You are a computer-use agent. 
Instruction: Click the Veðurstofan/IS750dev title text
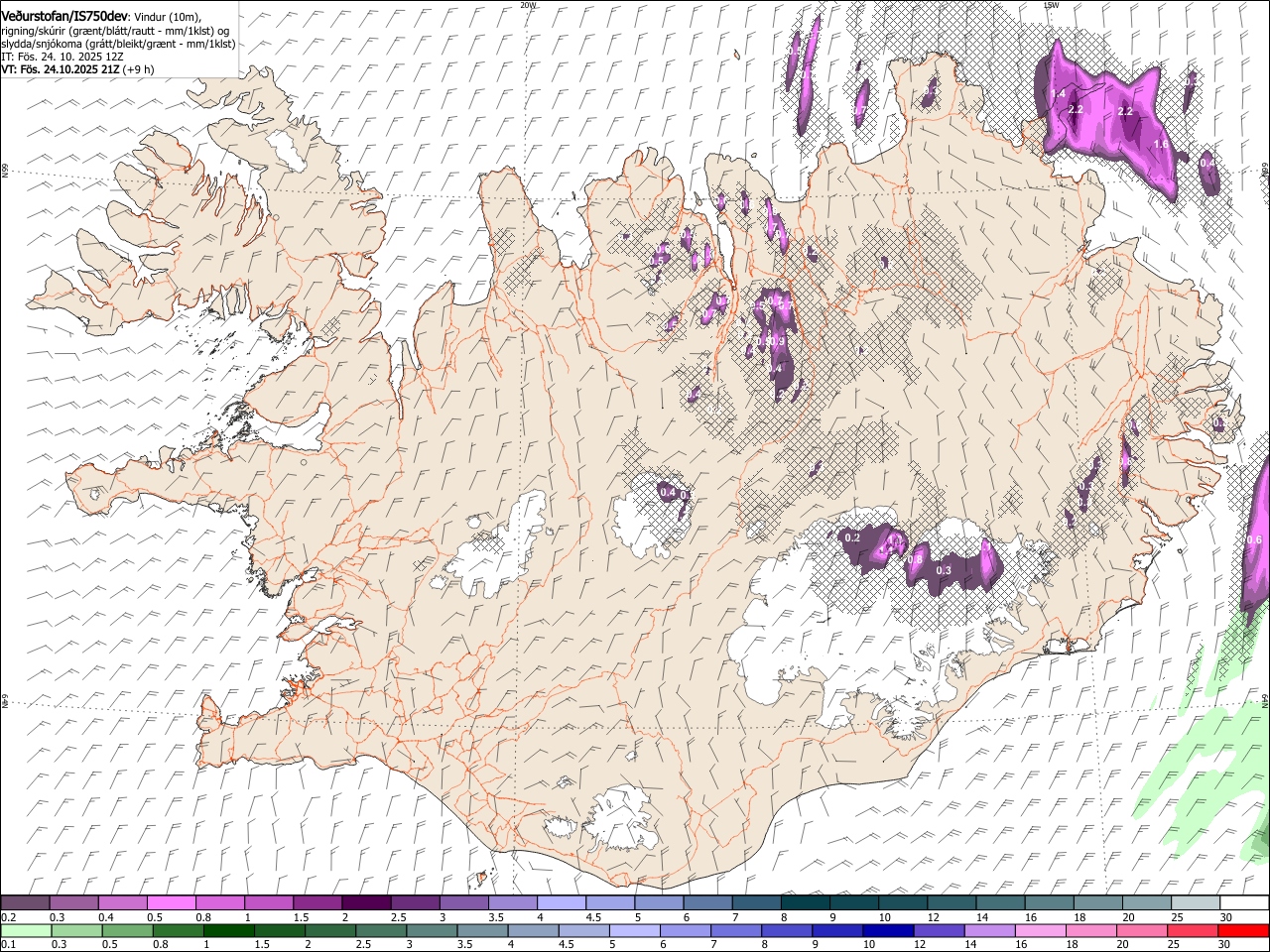click(64, 16)
